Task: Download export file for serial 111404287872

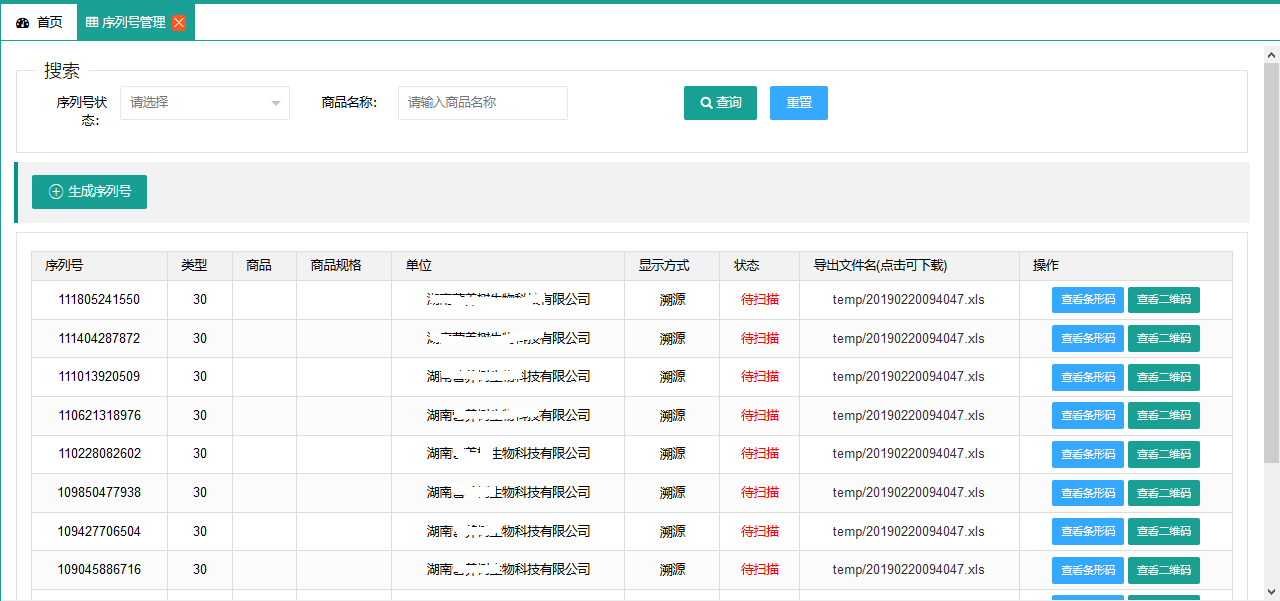Action: pos(908,339)
